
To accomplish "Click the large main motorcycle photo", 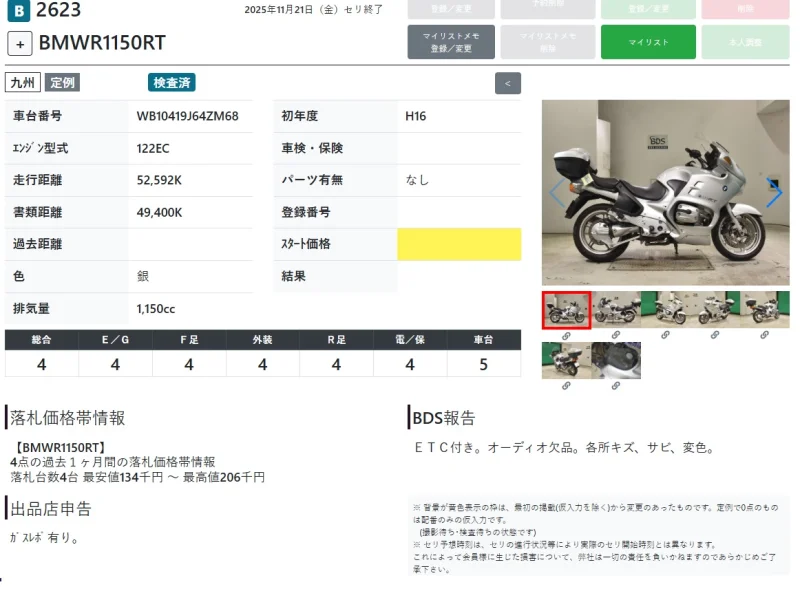I will (665, 192).
